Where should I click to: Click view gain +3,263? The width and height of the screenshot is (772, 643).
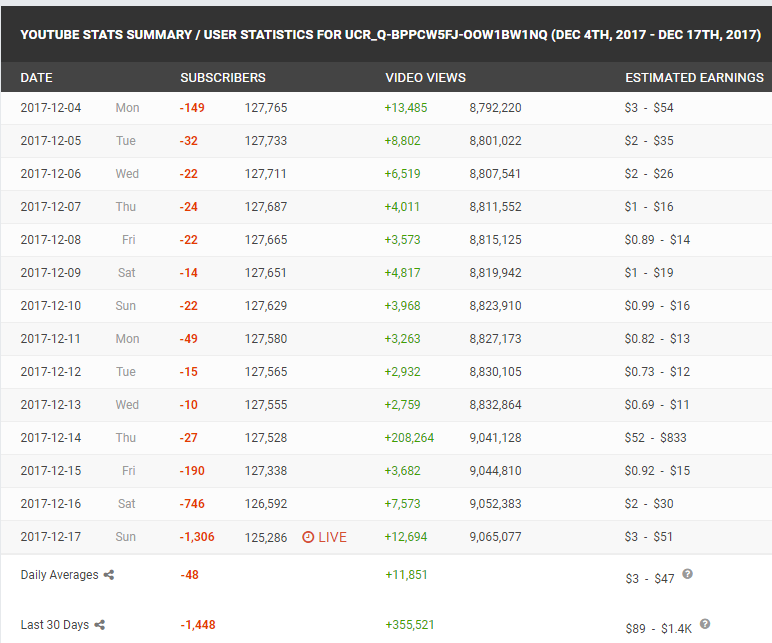[402, 339]
